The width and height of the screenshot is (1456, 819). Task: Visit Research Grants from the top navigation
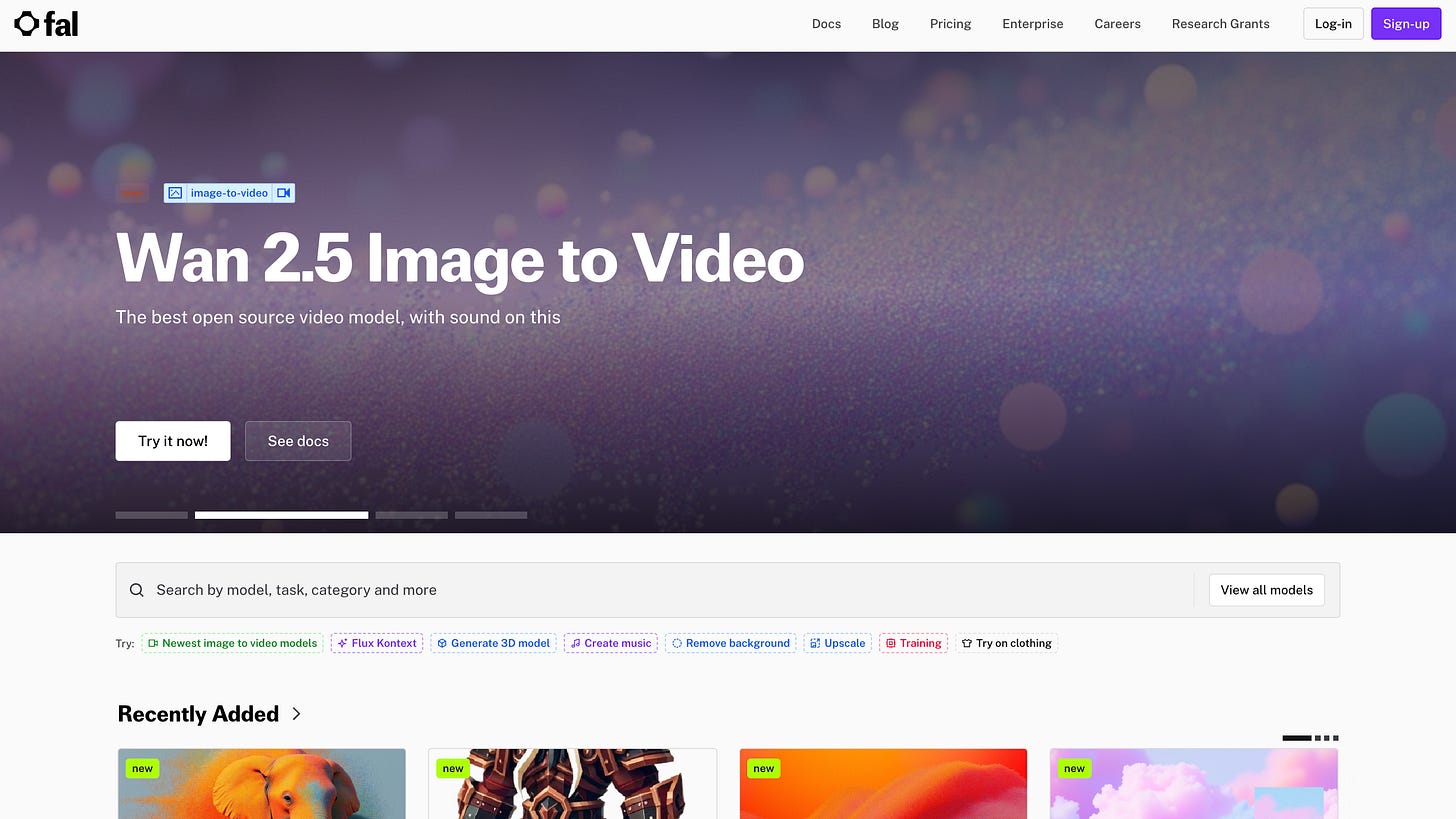tap(1220, 24)
